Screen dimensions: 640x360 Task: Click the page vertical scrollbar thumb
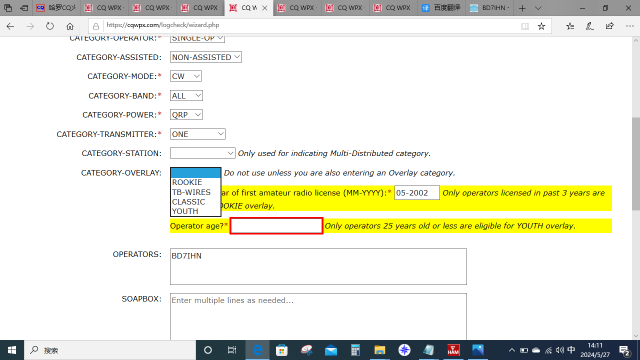pyautogui.click(x=636, y=164)
